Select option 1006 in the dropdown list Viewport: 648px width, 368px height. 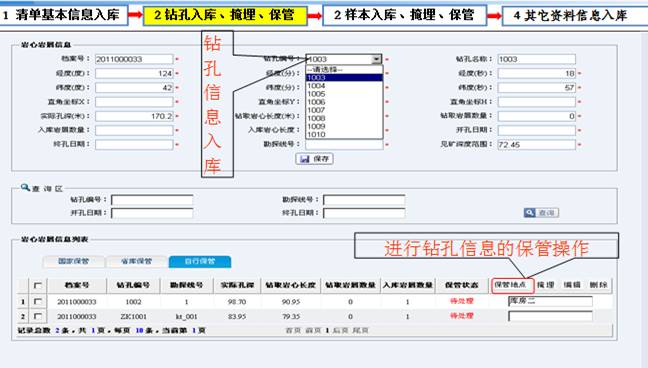344,102
